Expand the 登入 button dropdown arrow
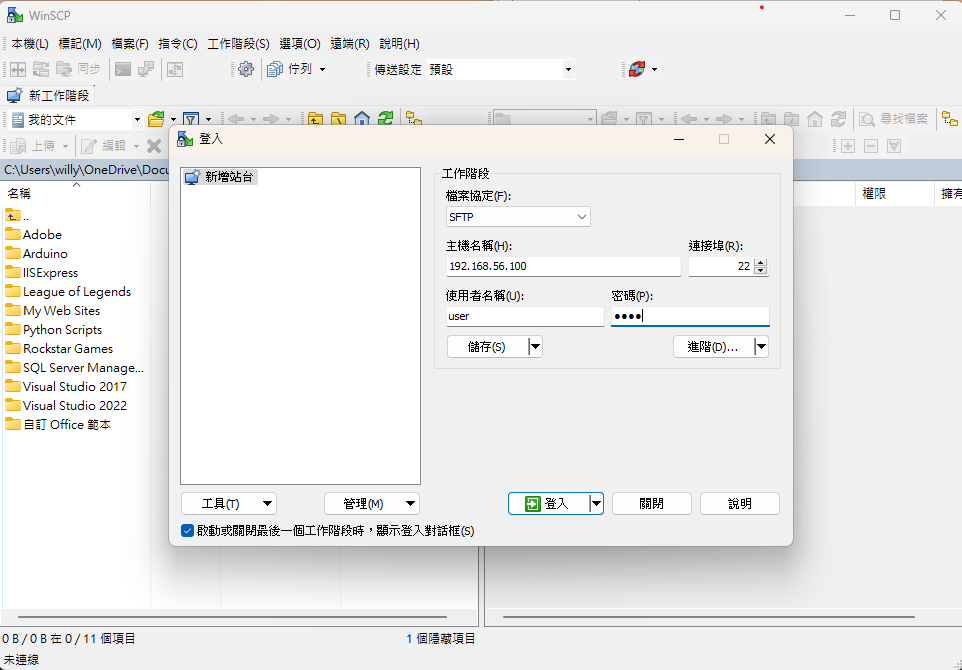This screenshot has width=962, height=670. coord(596,504)
